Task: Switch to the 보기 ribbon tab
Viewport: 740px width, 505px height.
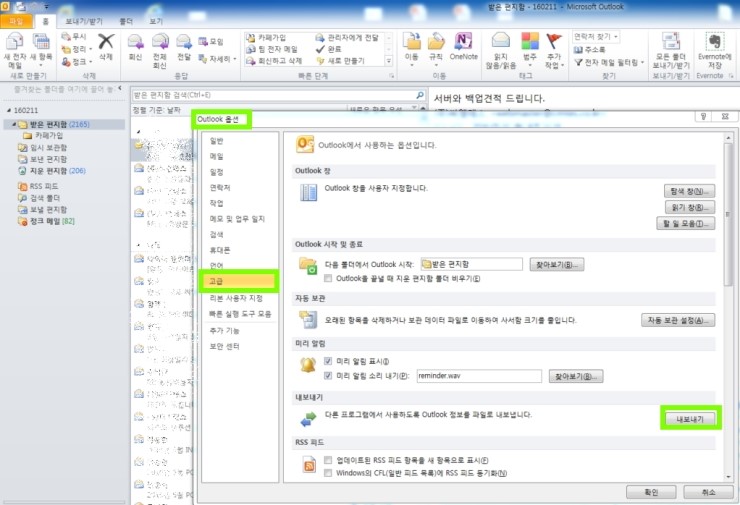Action: [x=156, y=21]
